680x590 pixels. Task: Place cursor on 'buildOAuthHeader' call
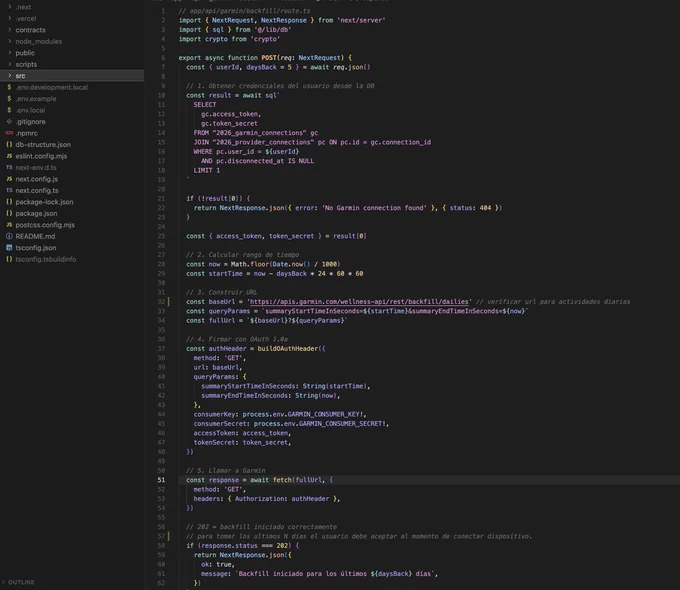click(x=288, y=348)
